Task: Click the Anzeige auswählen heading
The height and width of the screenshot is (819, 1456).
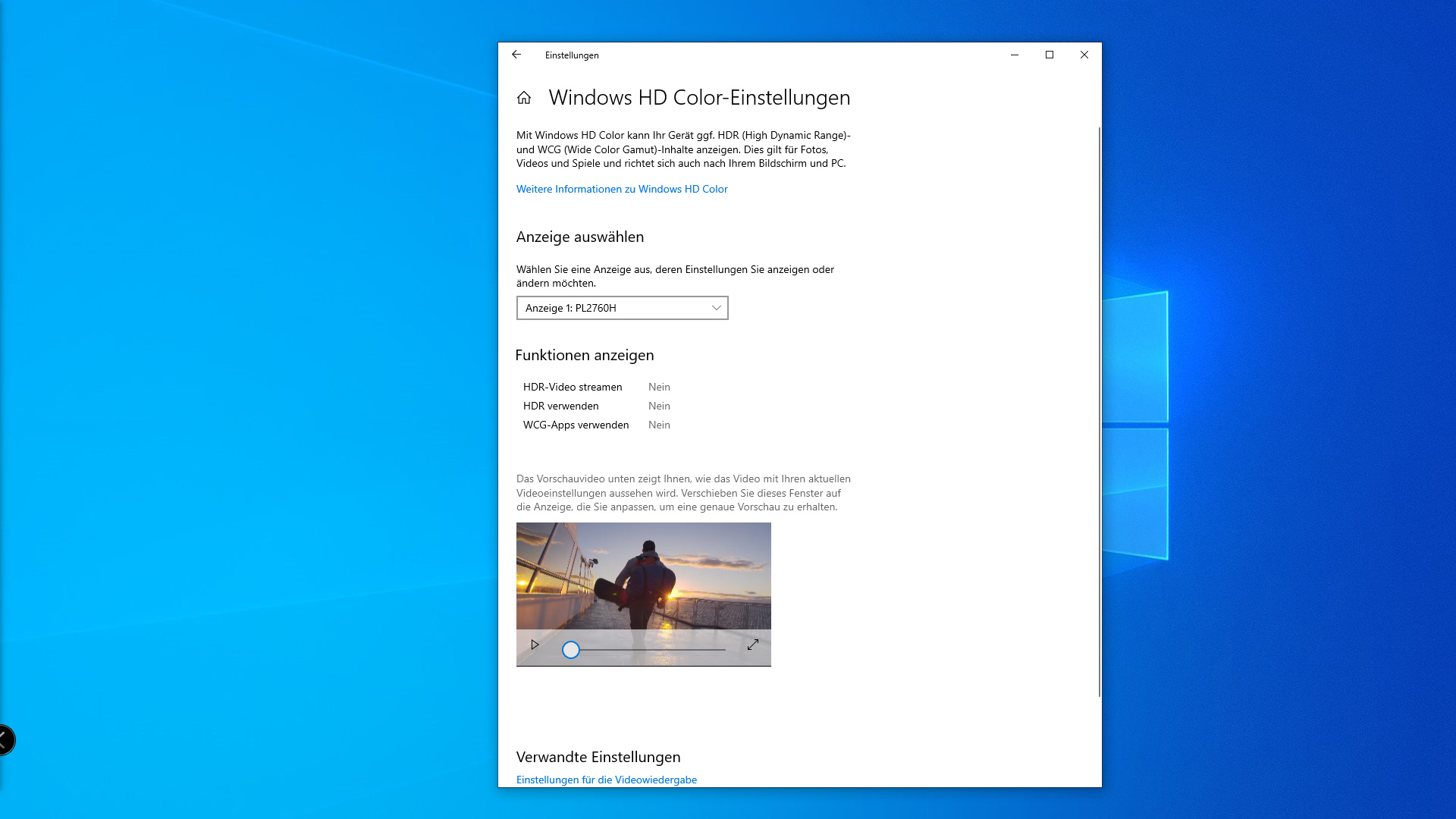Action: 580,237
